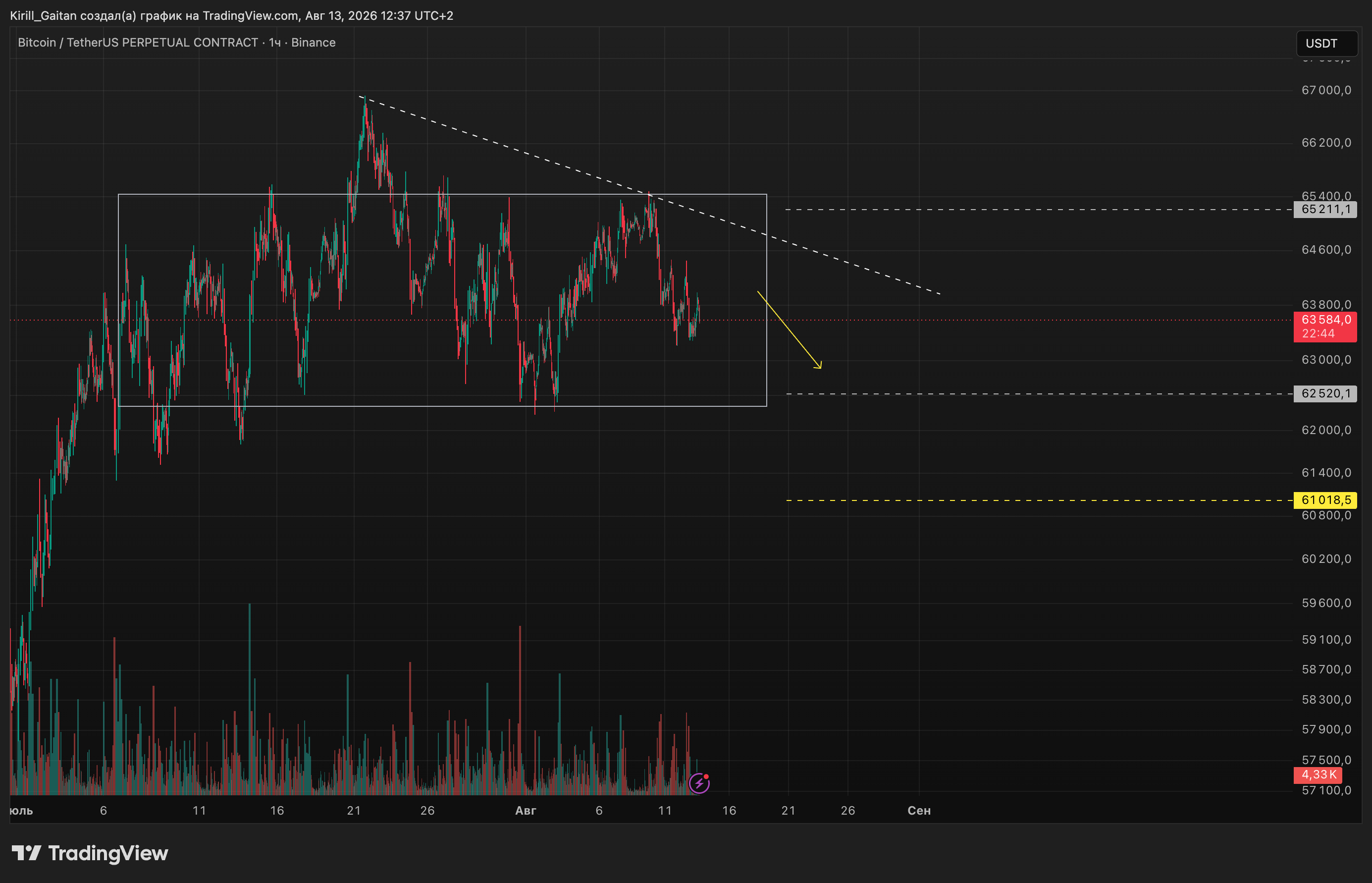The image size is (1372, 883).
Task: Open the USDT currency selector
Action: click(x=1327, y=44)
